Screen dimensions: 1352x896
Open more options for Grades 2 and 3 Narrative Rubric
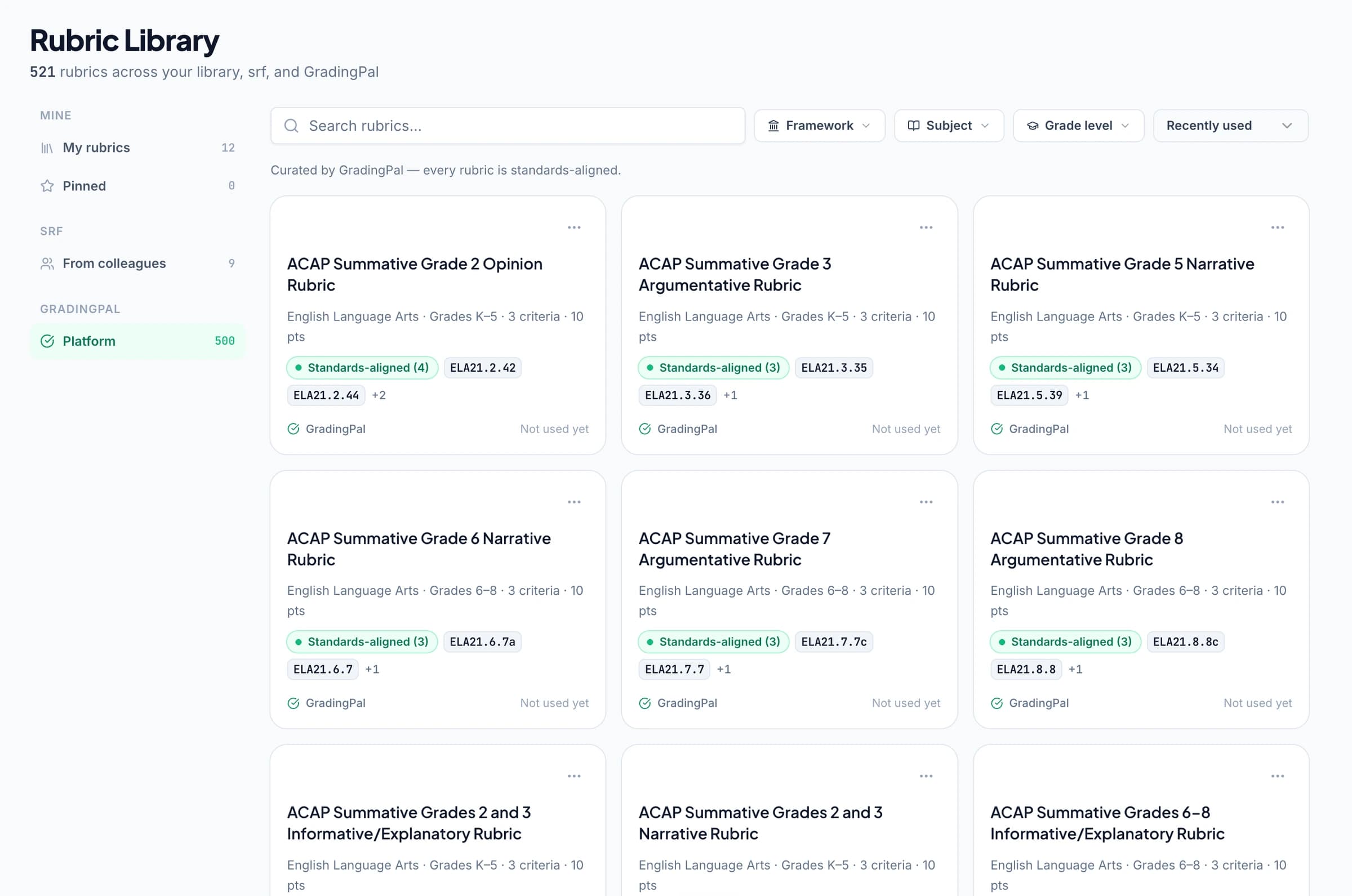[x=926, y=776]
